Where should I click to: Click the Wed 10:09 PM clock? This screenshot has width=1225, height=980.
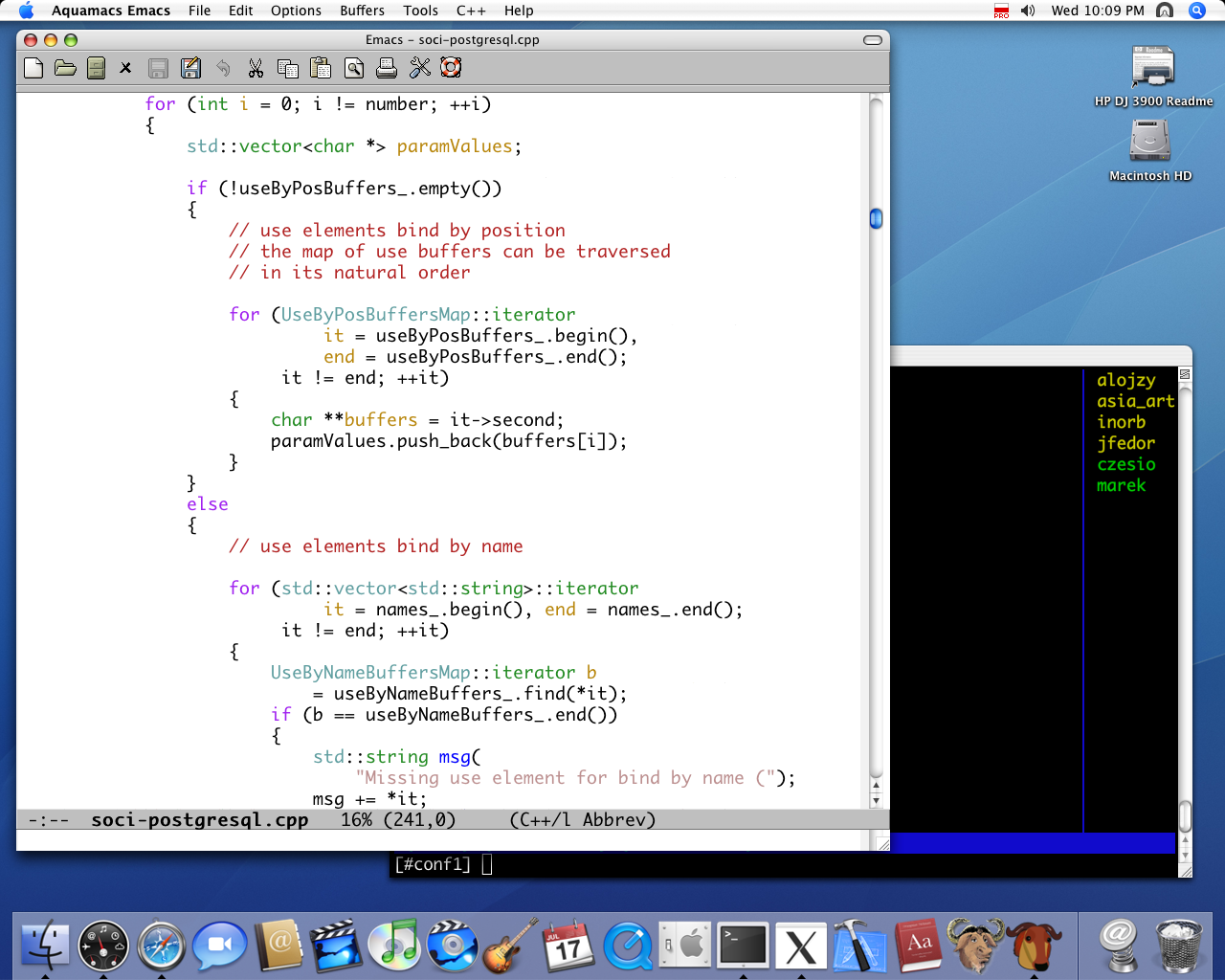(1097, 11)
